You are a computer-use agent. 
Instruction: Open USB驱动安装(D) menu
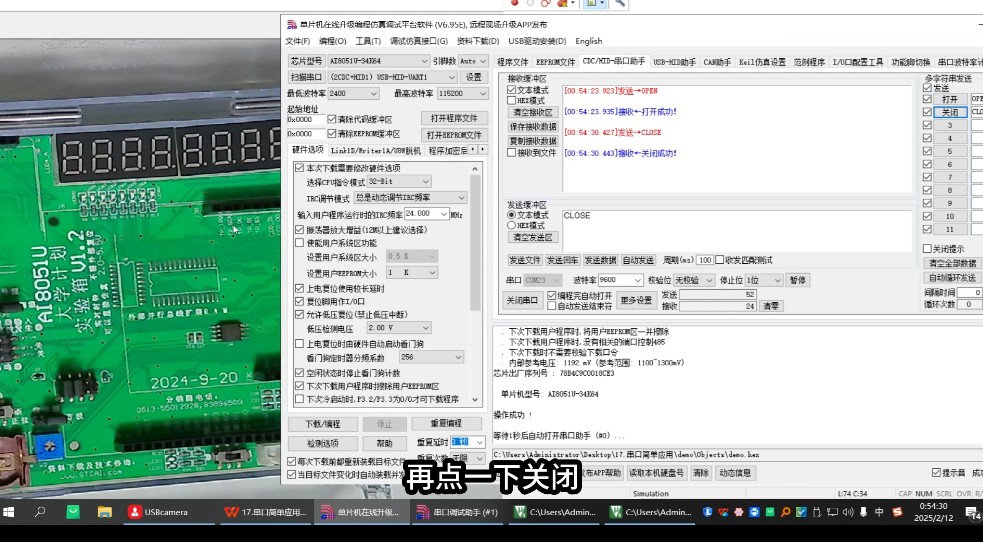(x=537, y=41)
